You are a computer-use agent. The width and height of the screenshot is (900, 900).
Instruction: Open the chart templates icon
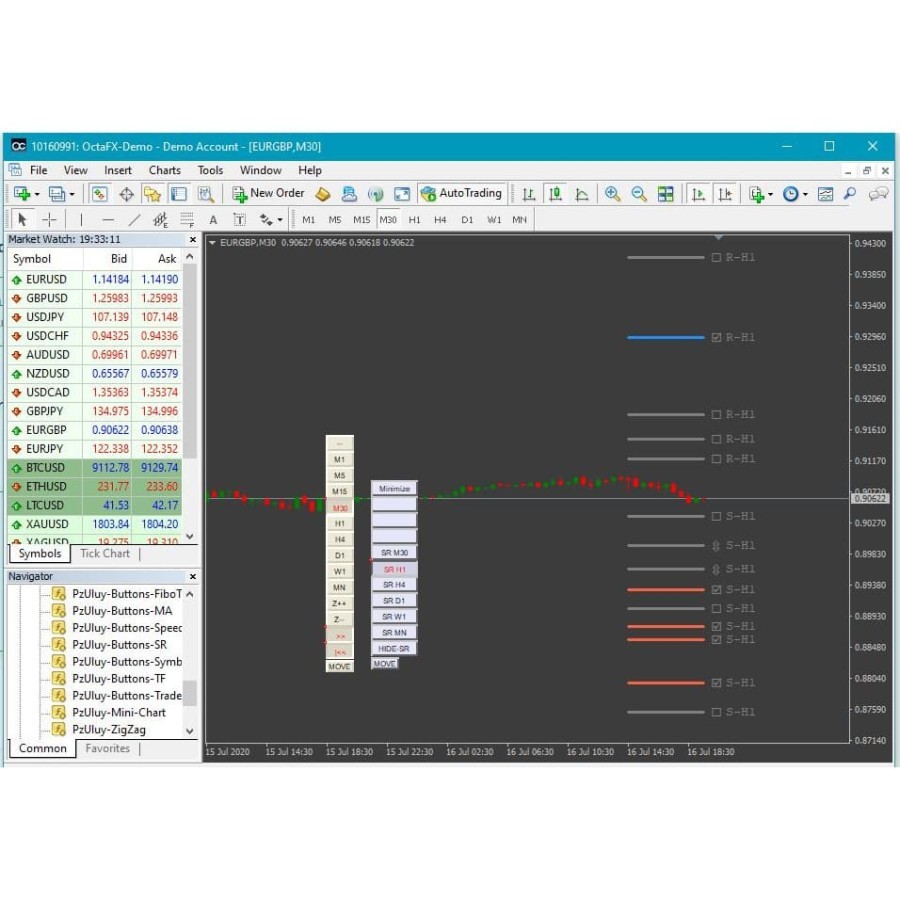click(x=825, y=194)
